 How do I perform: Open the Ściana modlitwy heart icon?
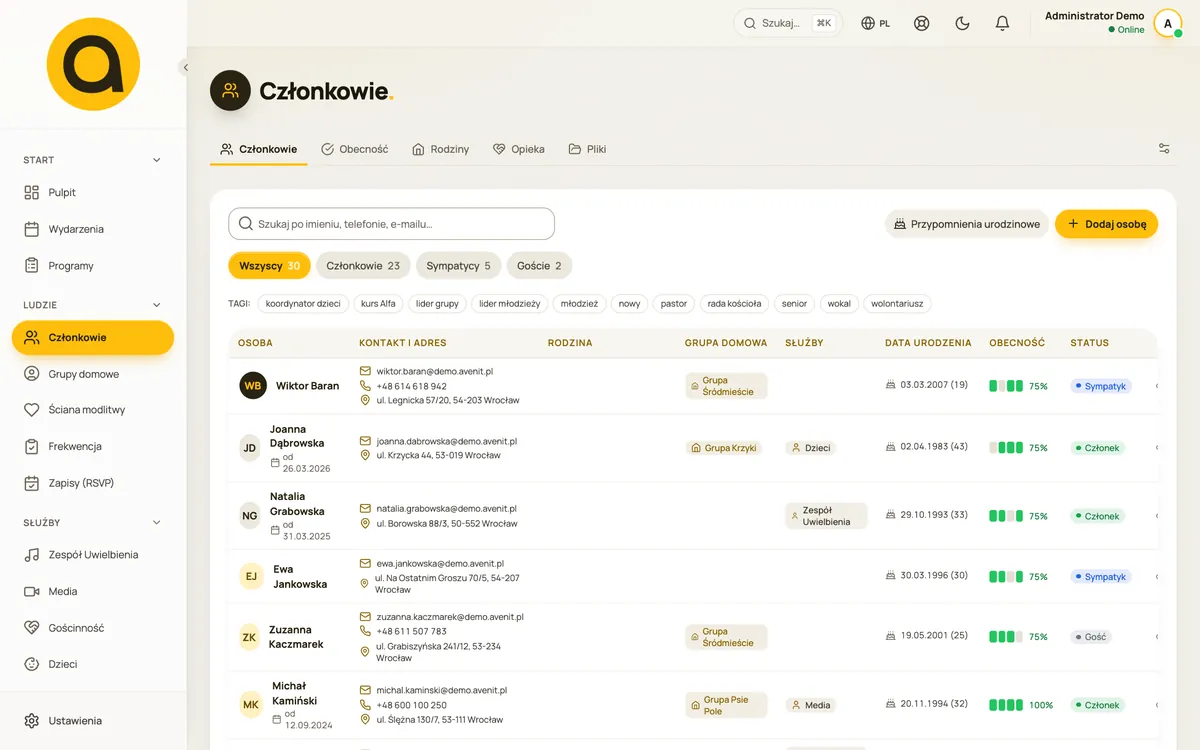click(31, 410)
